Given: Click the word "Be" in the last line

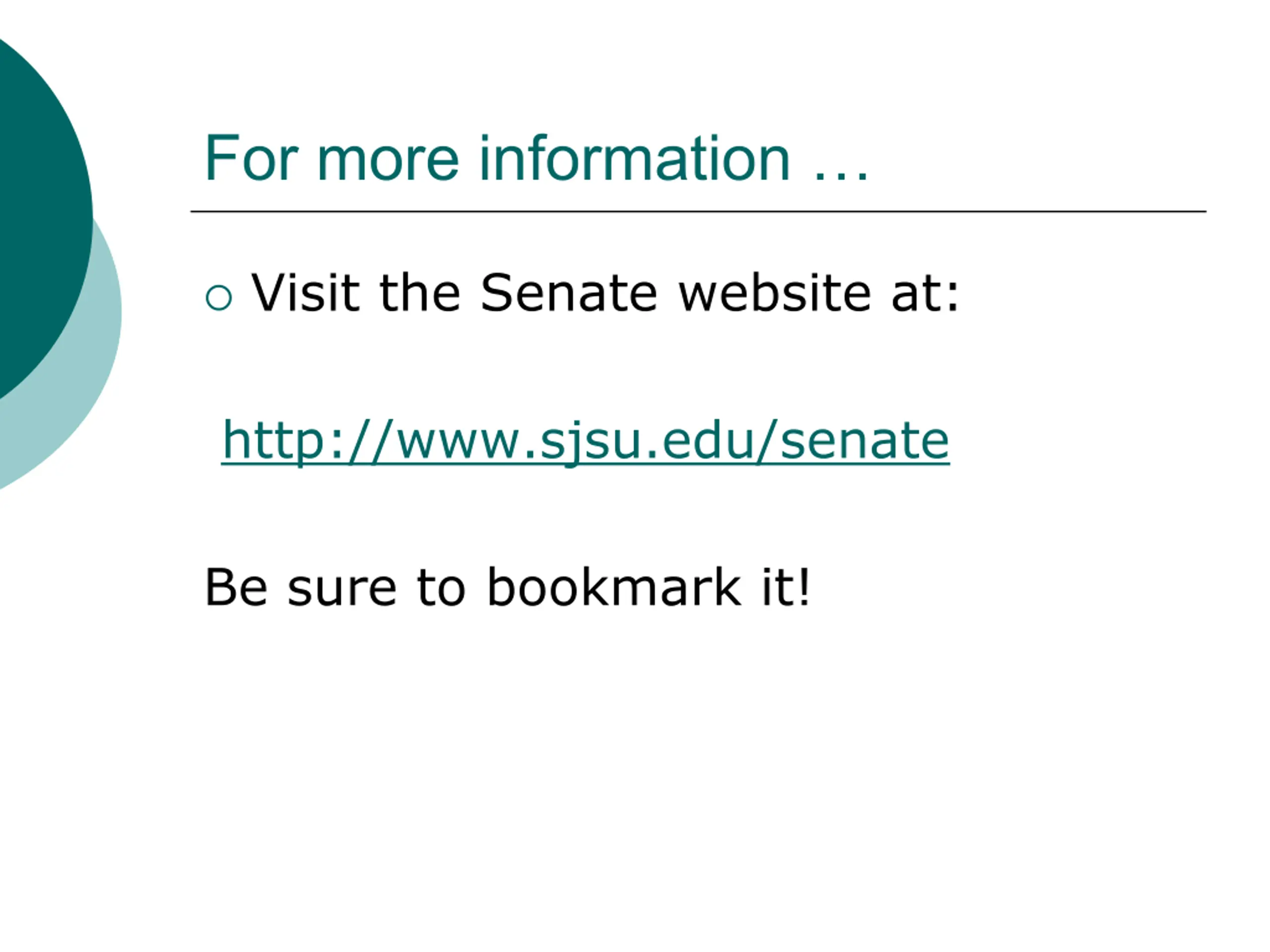Looking at the screenshot, I should tap(236, 587).
